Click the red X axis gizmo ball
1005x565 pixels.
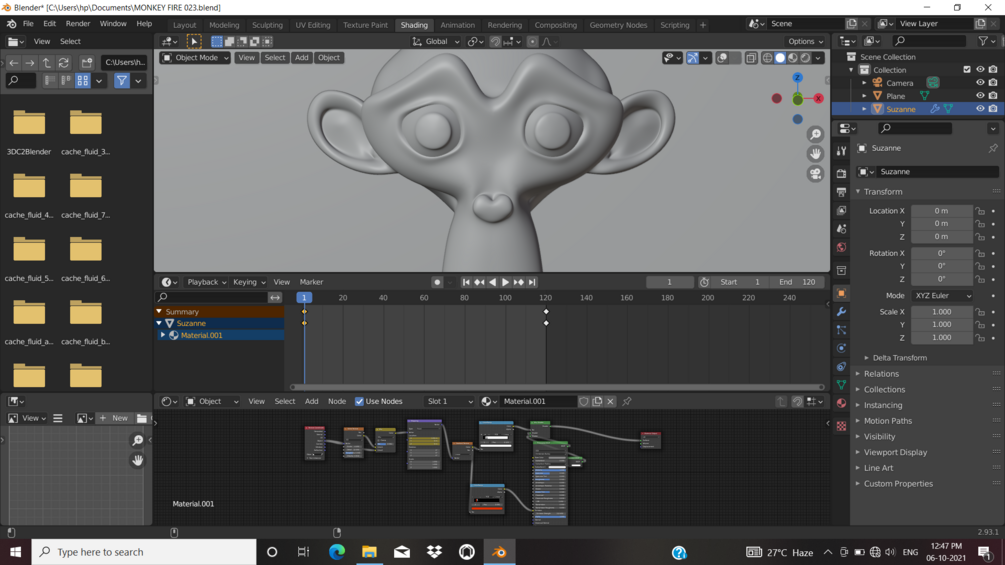tap(818, 99)
